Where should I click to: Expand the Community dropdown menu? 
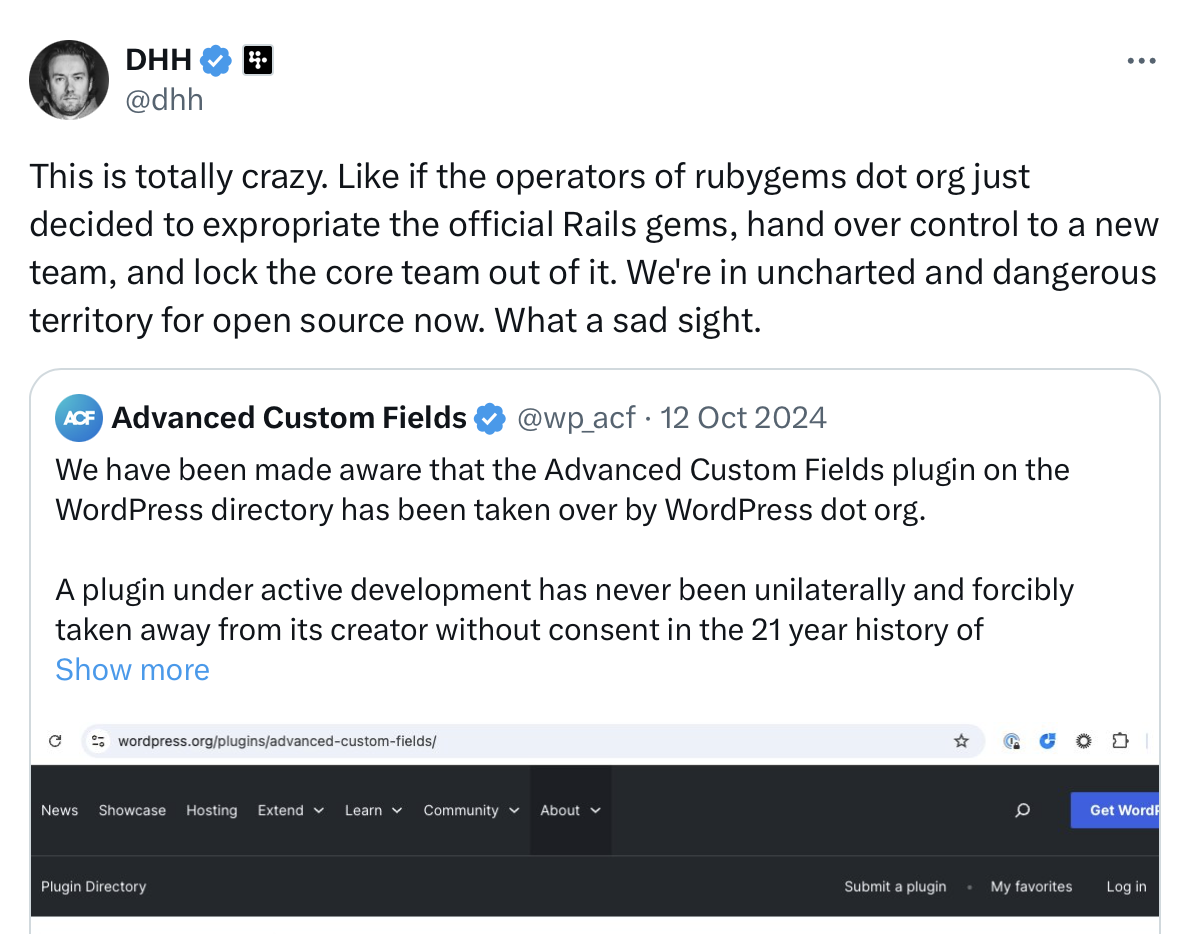(x=471, y=810)
